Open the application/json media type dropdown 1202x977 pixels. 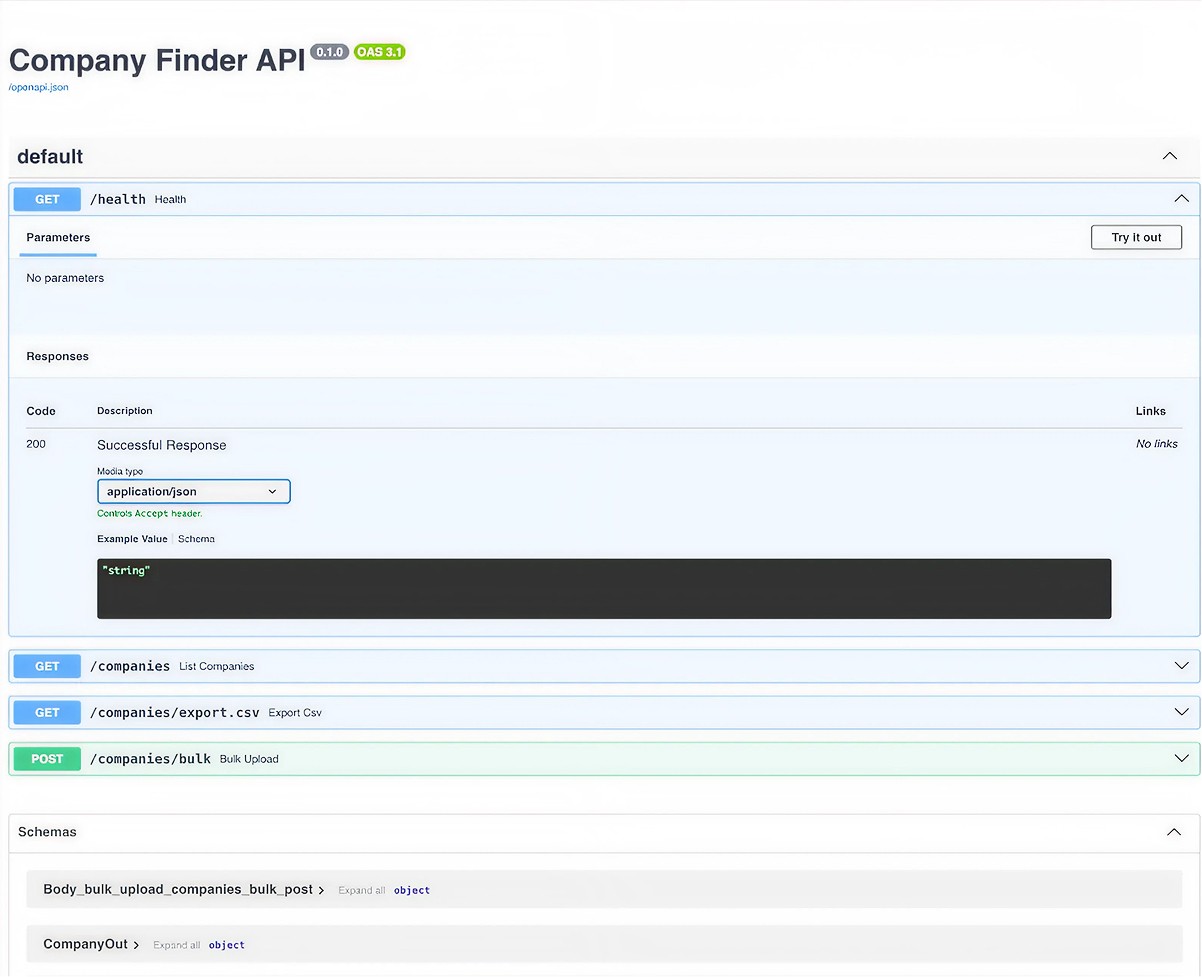pyautogui.click(x=193, y=491)
